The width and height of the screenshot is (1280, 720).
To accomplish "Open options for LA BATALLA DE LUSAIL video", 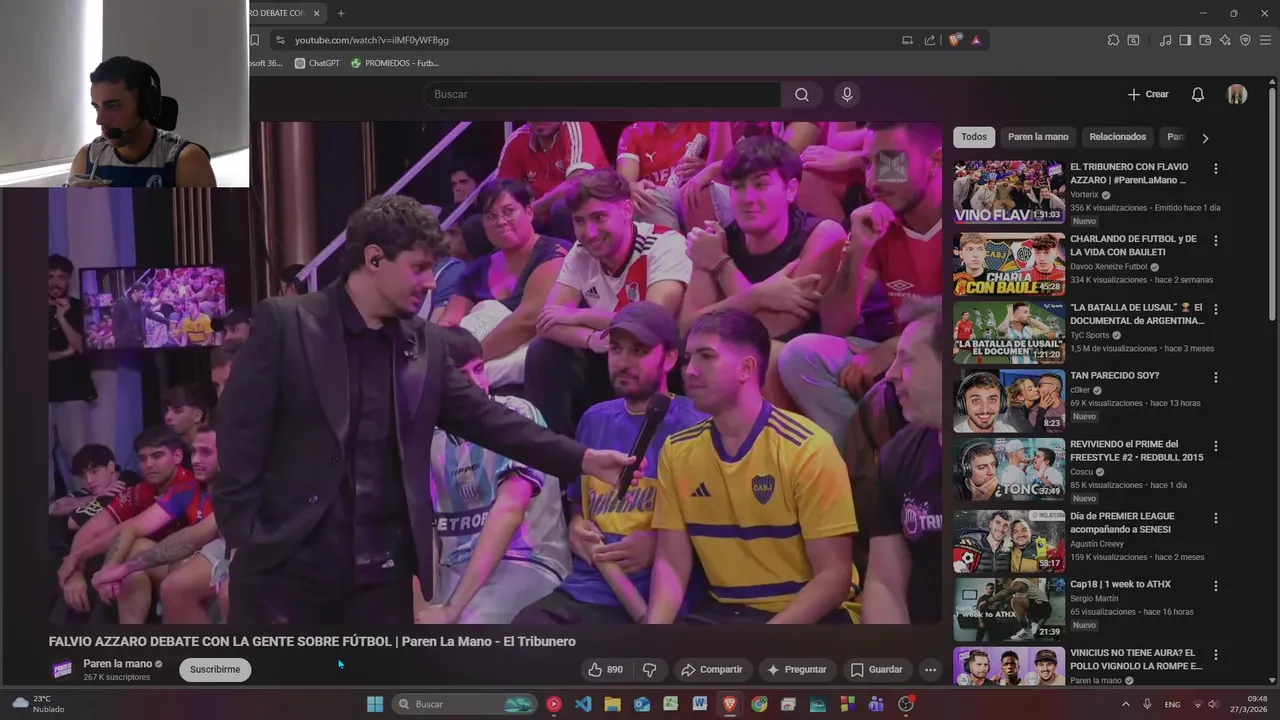I will tap(1216, 309).
